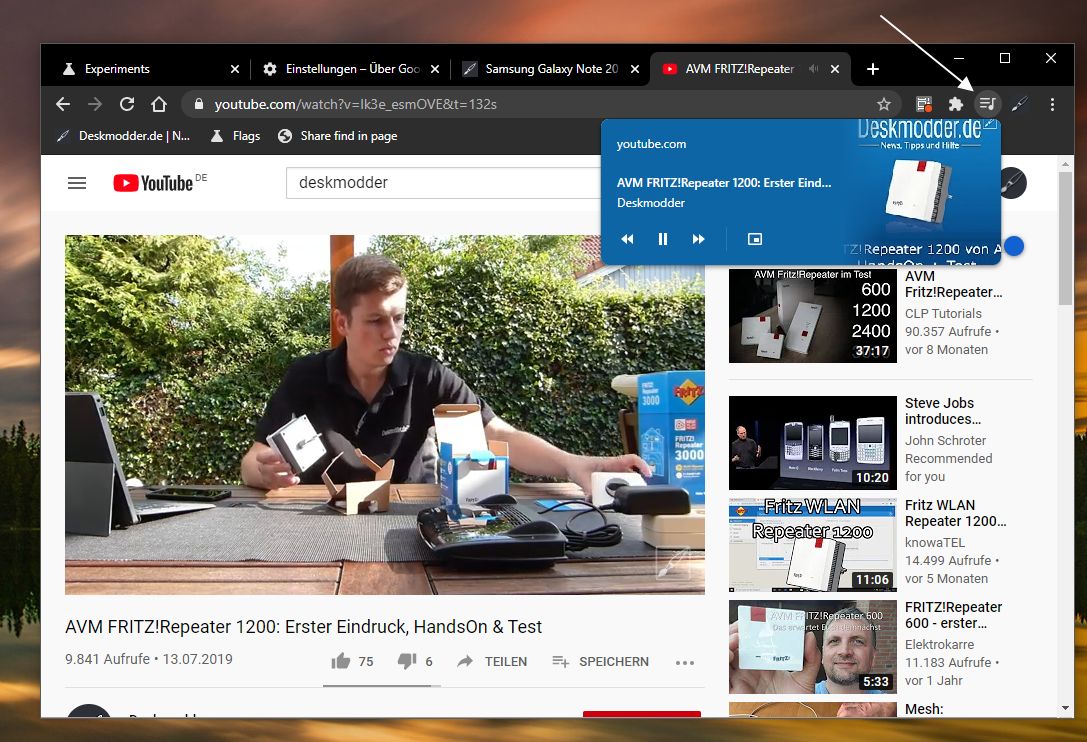This screenshot has width=1087, height=742.
Task: Click the youtube.com source label in media popup
Action: pyautogui.click(x=652, y=144)
